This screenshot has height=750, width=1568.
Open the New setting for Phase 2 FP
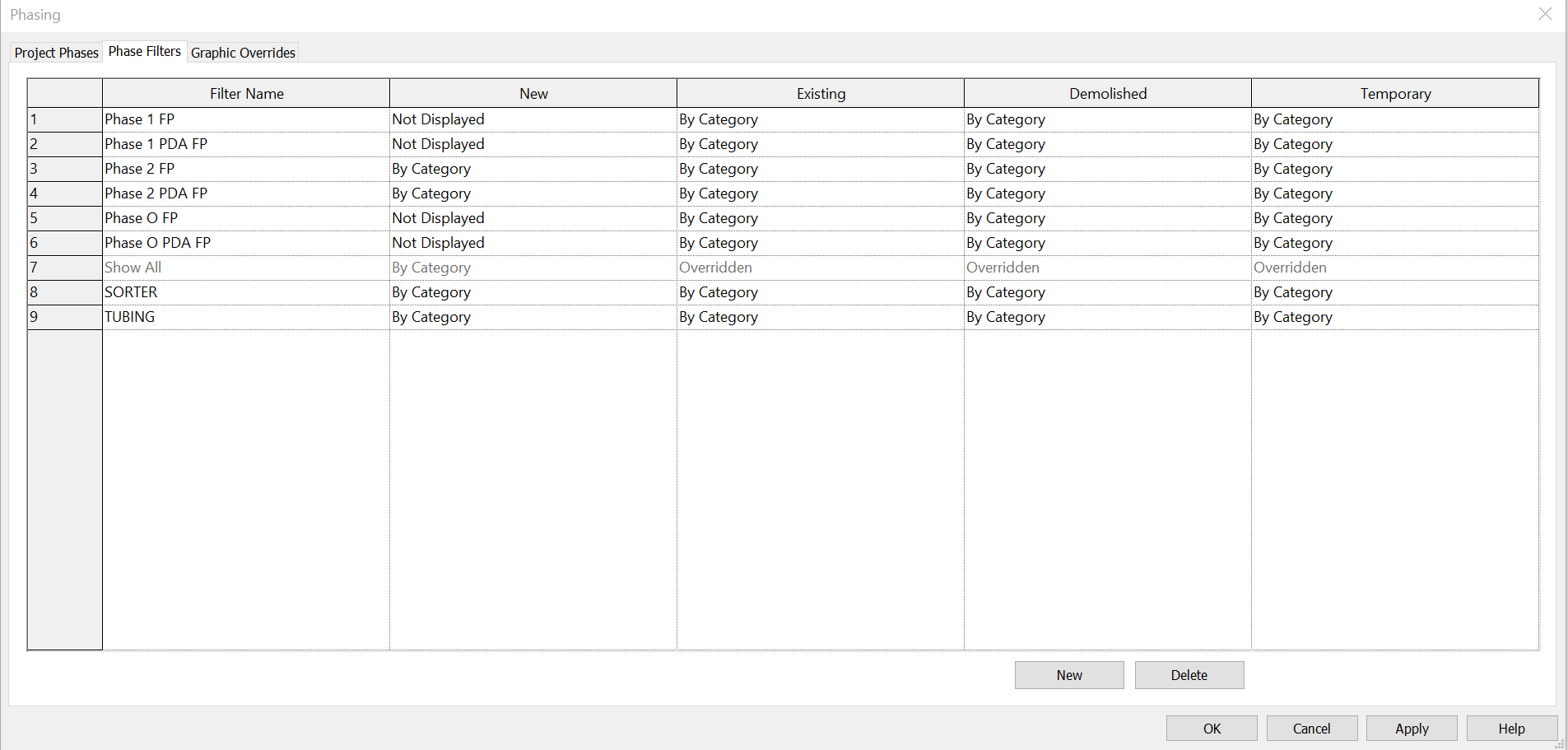tap(533, 169)
